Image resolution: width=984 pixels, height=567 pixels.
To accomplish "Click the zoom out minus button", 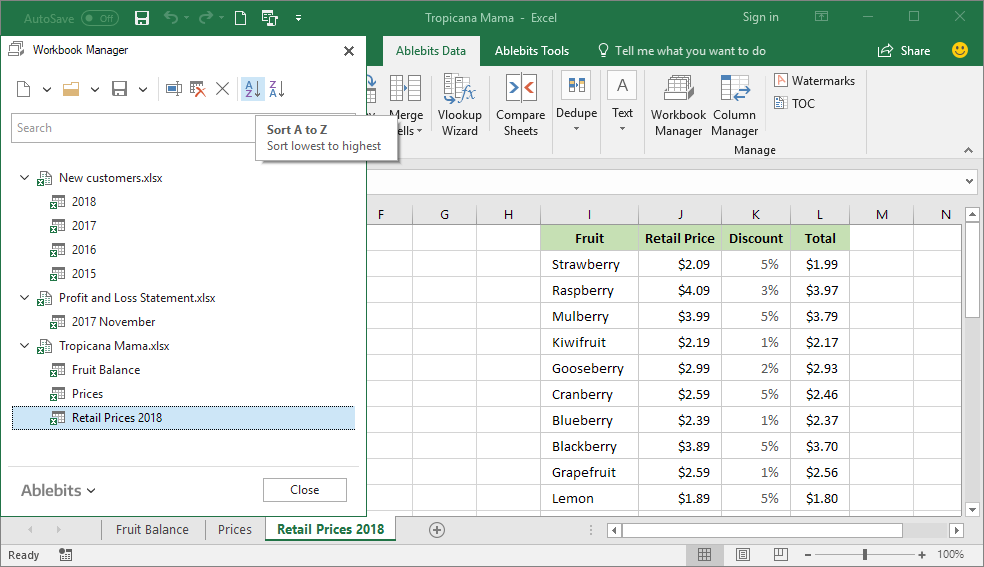I will (808, 554).
